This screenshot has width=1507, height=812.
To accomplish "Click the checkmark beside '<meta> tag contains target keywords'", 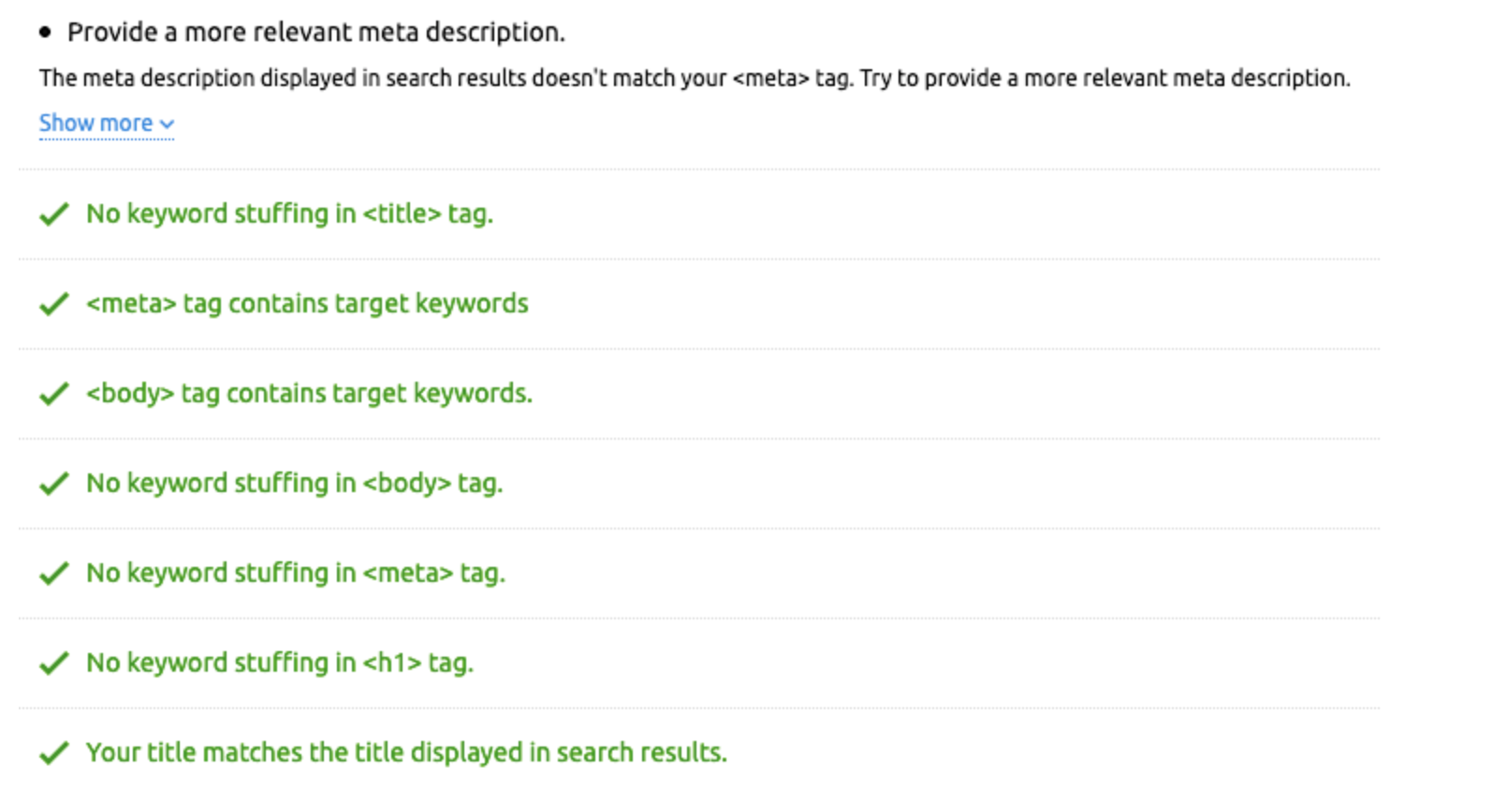I will coord(54,304).
